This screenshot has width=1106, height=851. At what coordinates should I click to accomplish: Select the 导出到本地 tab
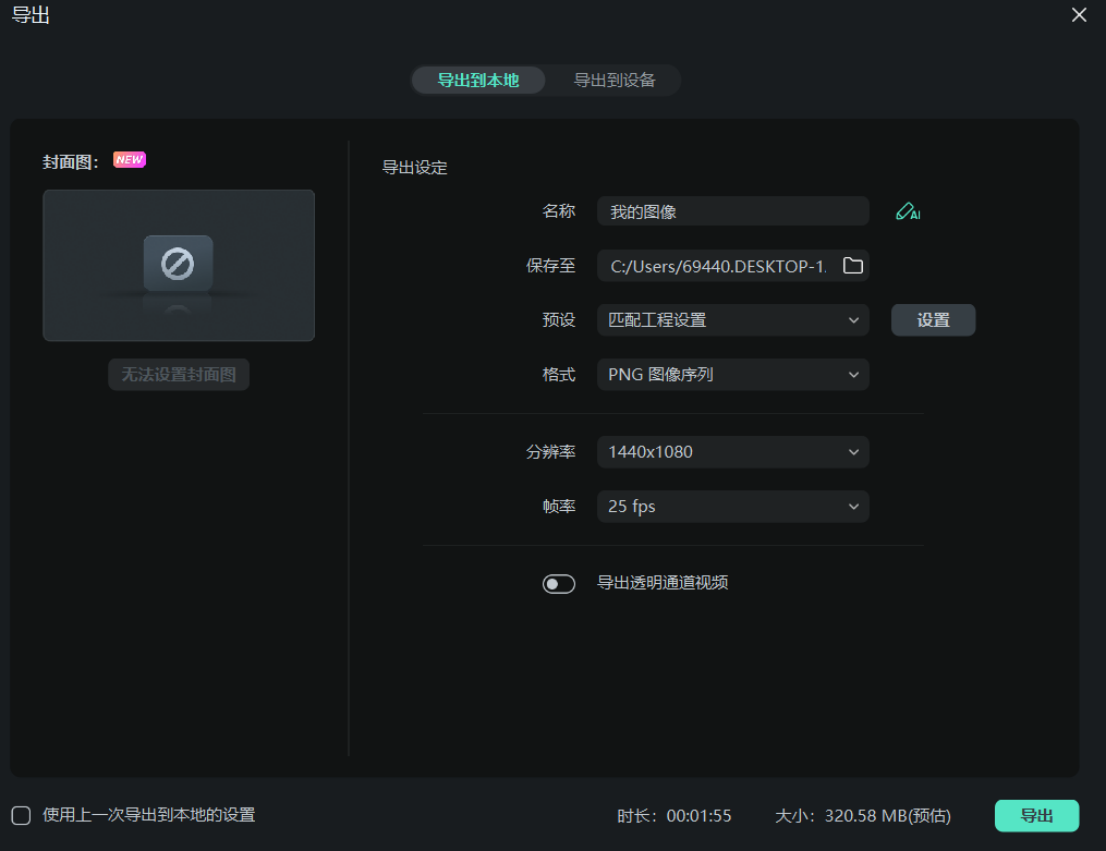click(478, 81)
